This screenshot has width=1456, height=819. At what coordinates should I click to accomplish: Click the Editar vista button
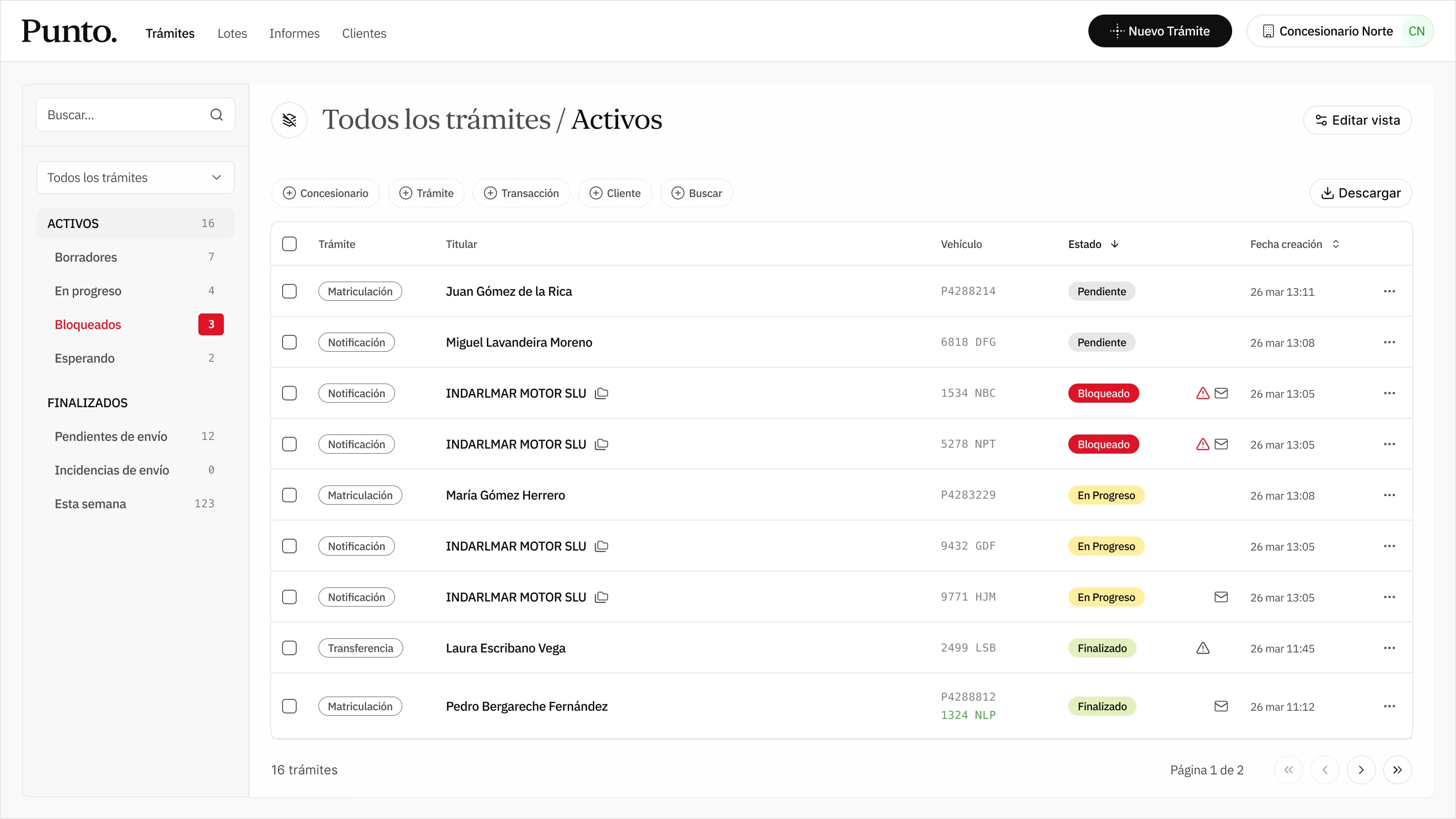coord(1358,120)
